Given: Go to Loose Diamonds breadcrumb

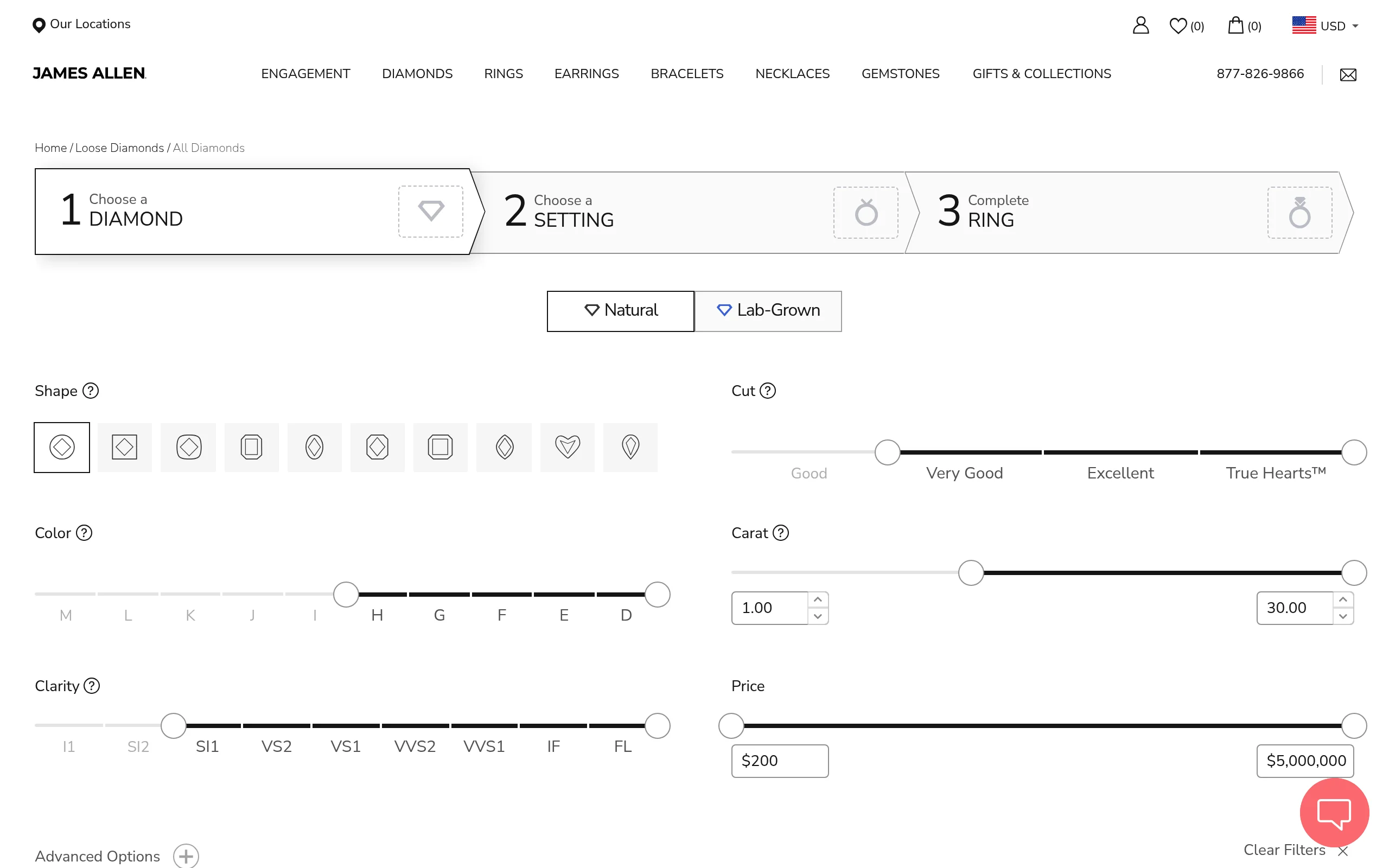Looking at the screenshot, I should tap(119, 148).
